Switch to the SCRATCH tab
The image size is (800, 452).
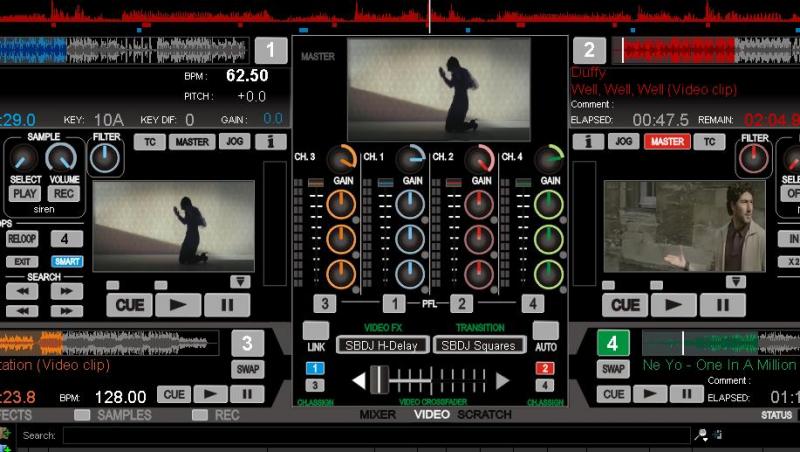tap(484, 415)
